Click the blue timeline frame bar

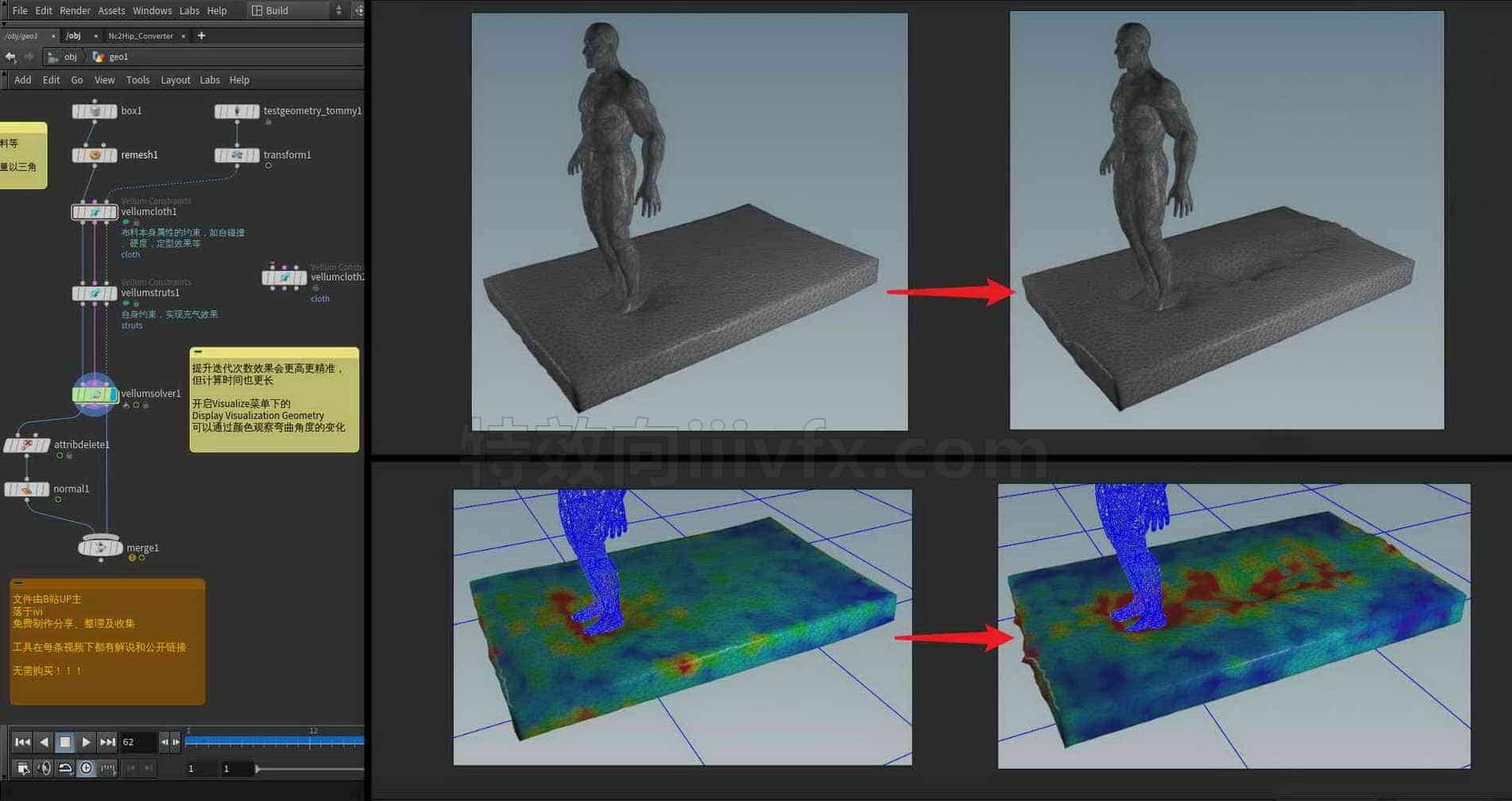pos(274,741)
